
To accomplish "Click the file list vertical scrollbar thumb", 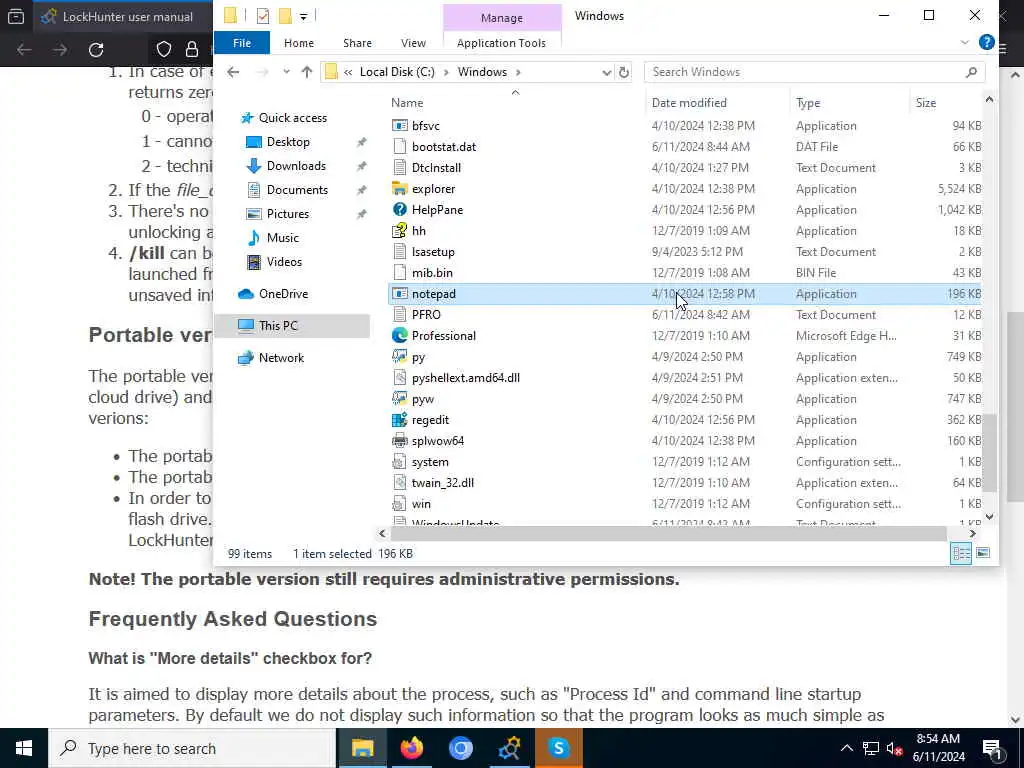I will 989,453.
